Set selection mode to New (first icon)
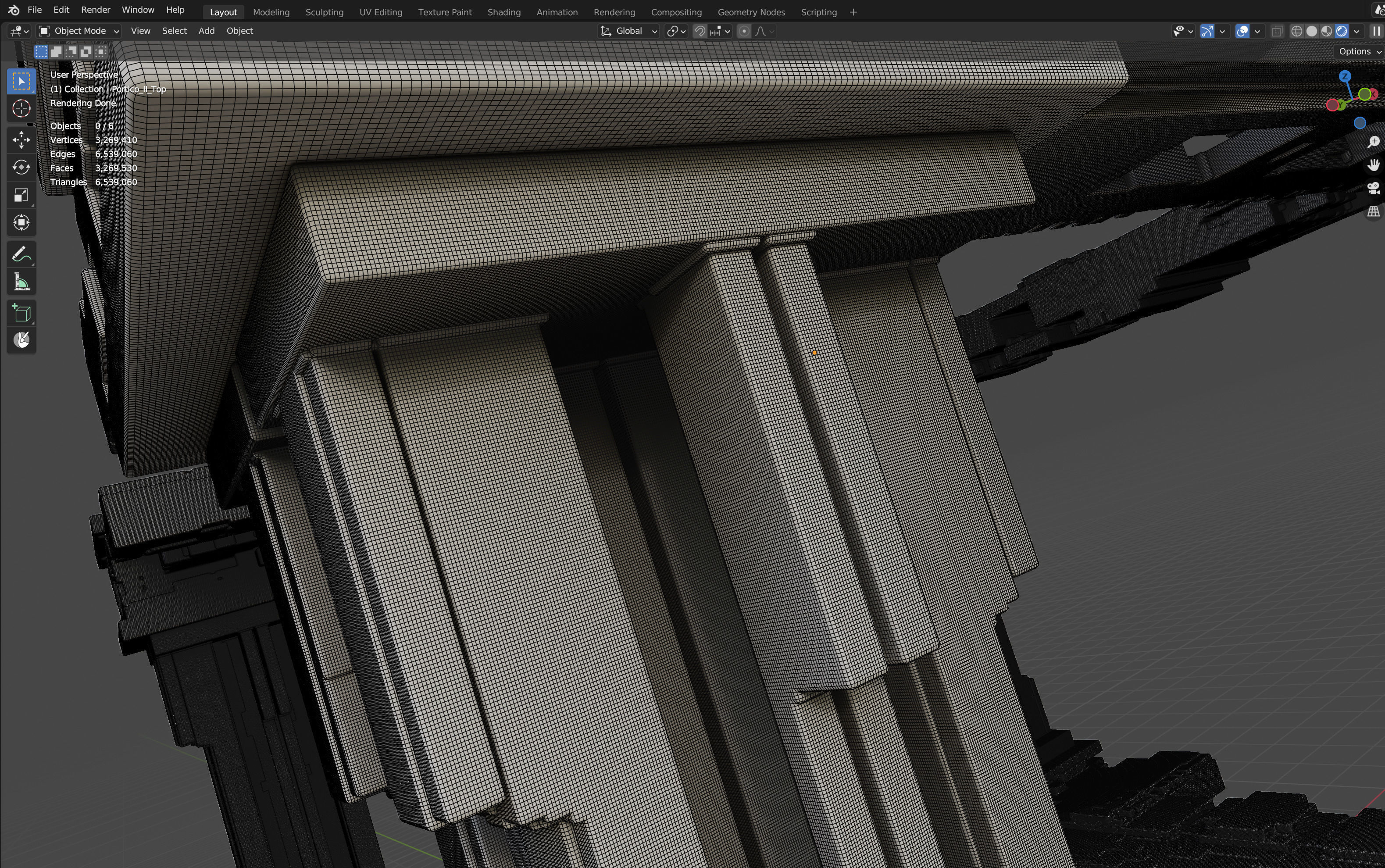The image size is (1385, 868). click(x=41, y=52)
